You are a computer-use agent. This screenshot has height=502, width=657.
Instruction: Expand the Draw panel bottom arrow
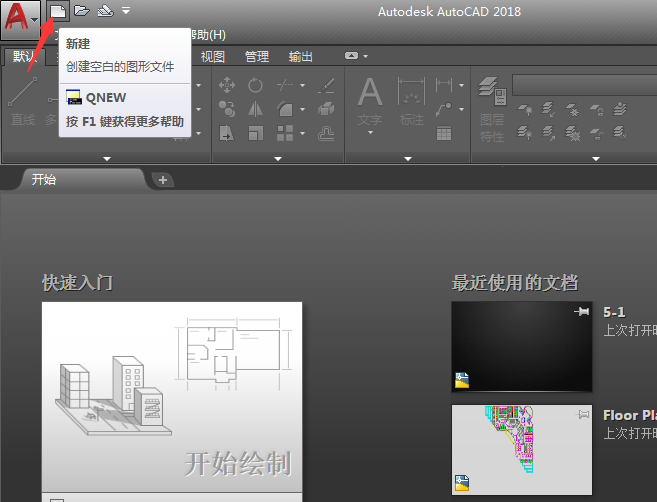107,158
